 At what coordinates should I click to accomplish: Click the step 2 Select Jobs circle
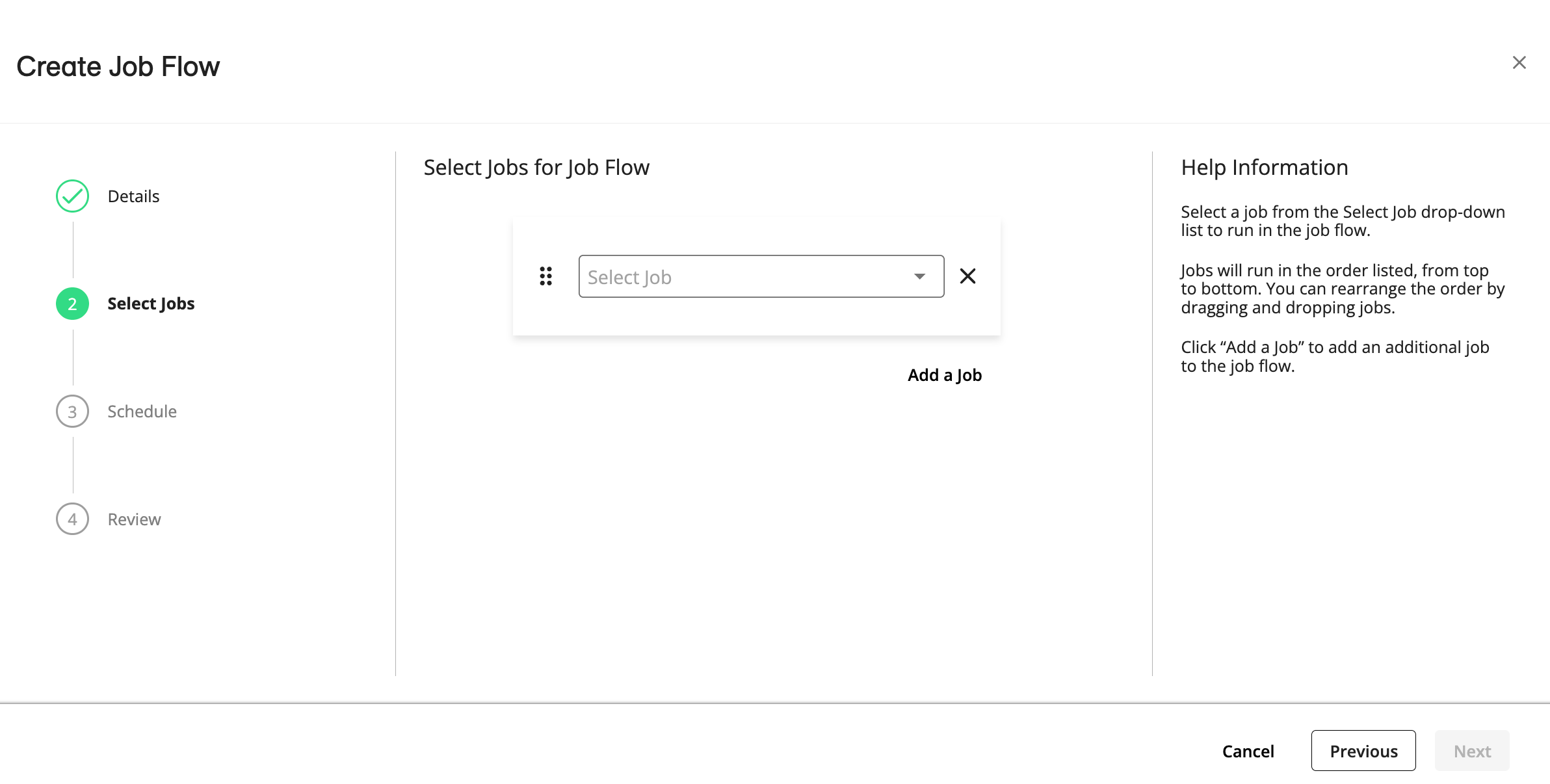coord(72,303)
